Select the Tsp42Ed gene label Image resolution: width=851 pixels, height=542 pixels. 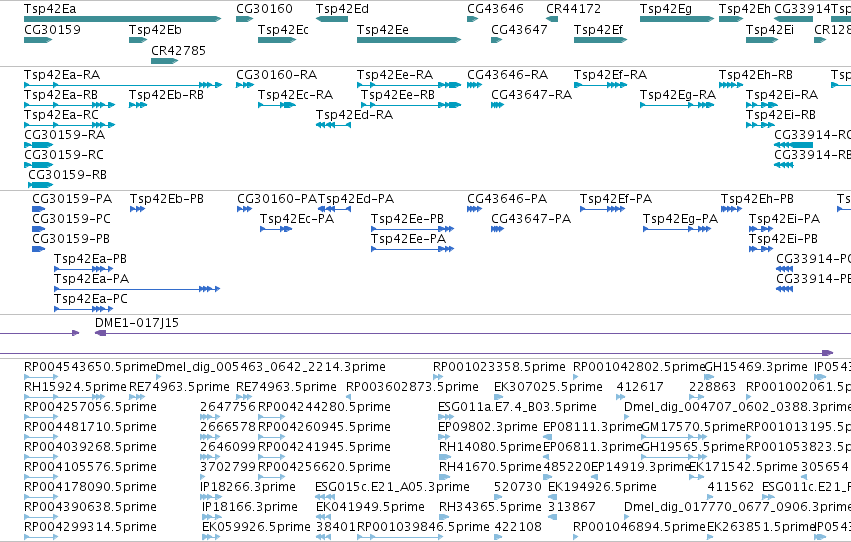(x=342, y=9)
